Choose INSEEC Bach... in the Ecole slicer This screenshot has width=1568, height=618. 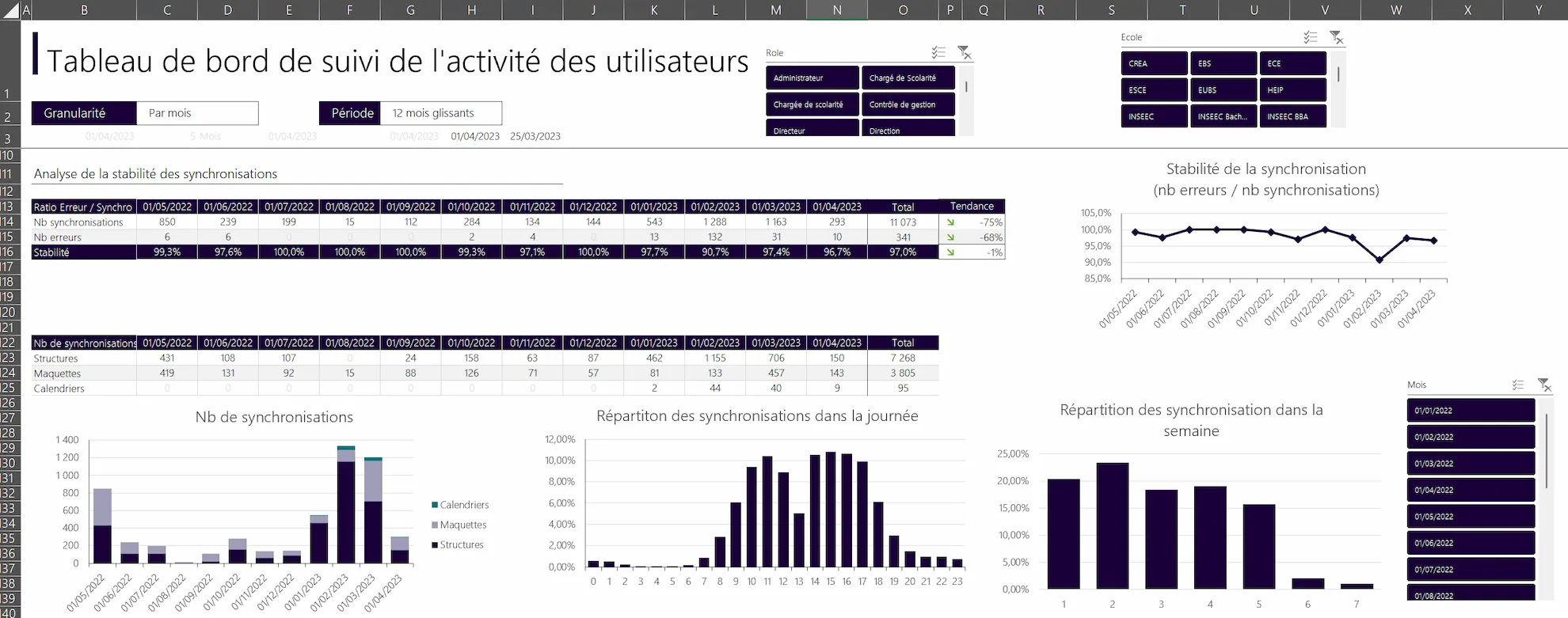[1224, 116]
